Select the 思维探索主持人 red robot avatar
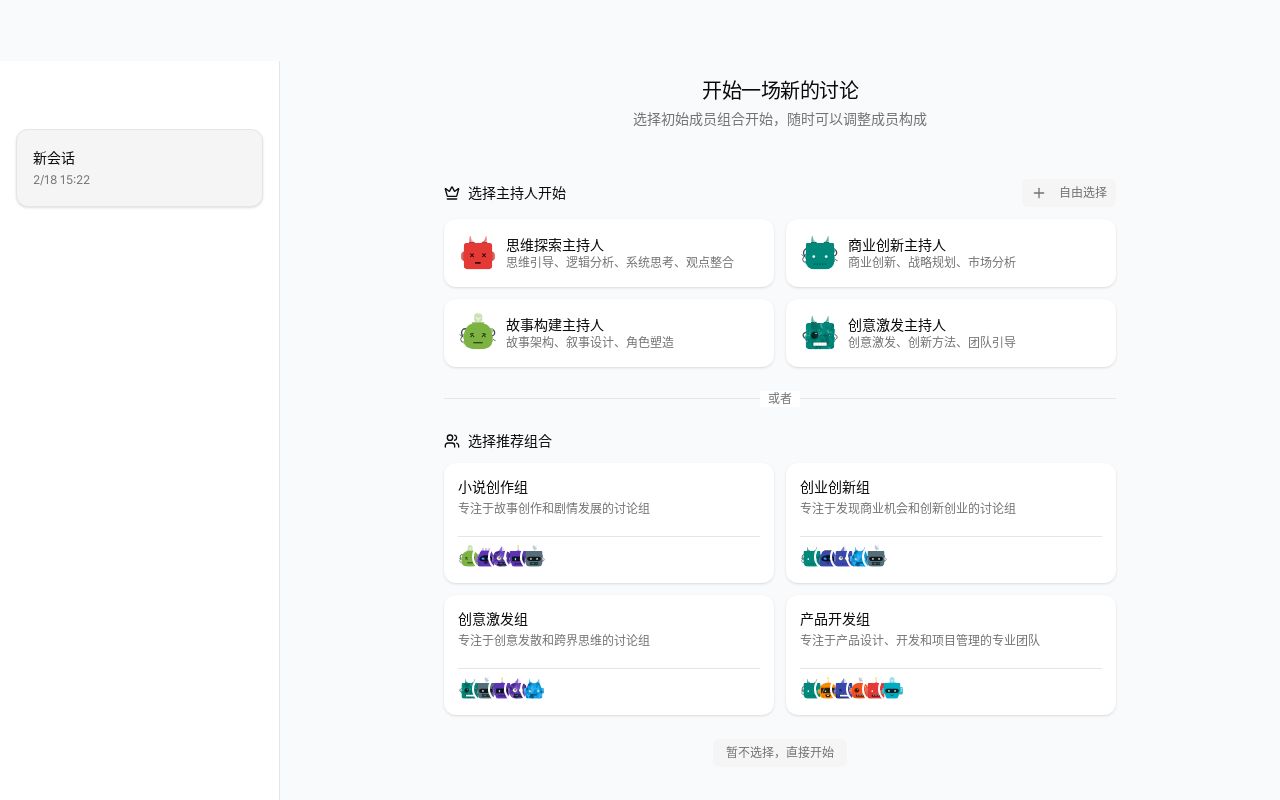 [478, 253]
